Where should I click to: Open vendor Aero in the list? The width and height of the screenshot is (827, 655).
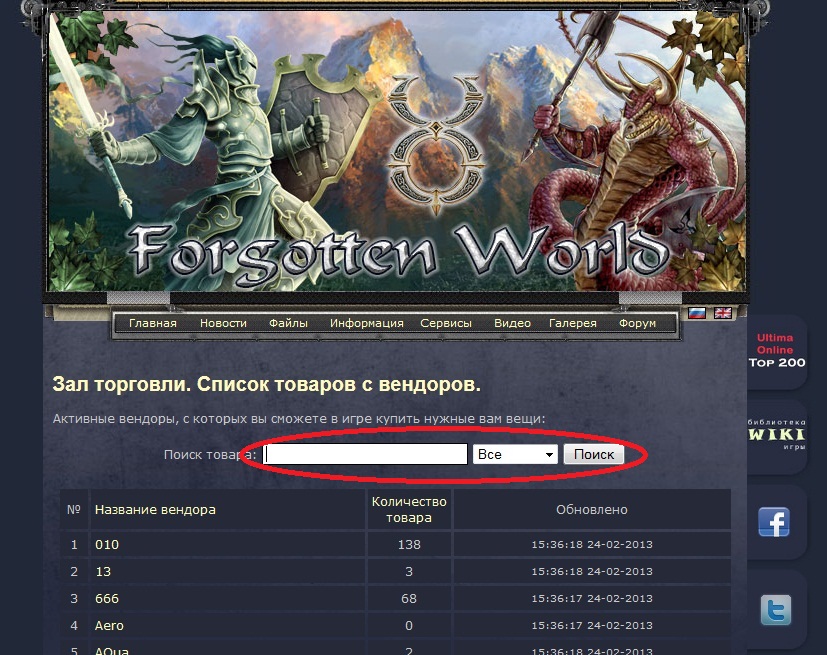pos(109,625)
